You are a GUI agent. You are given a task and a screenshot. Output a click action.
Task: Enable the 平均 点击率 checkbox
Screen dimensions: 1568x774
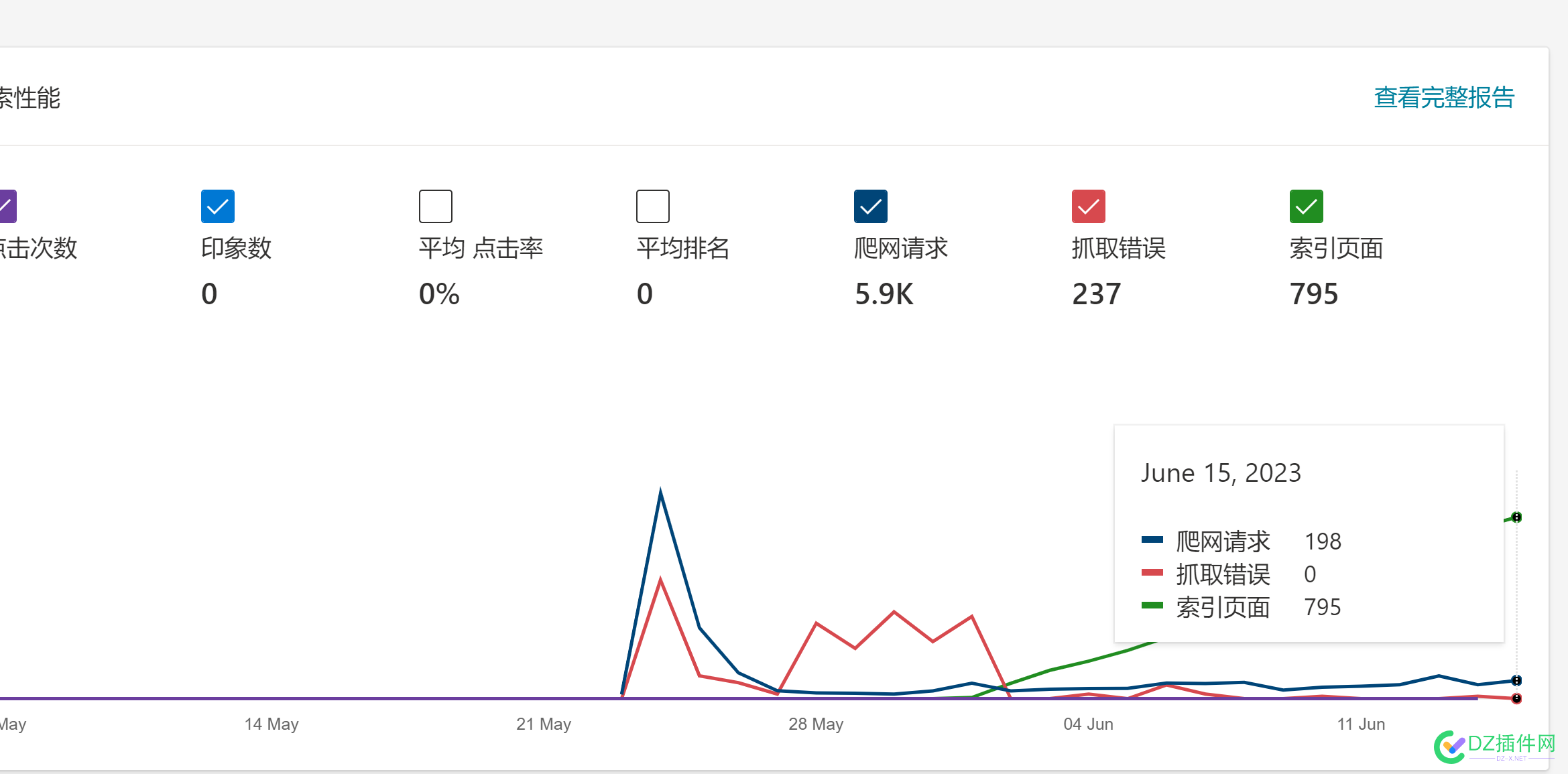436,206
